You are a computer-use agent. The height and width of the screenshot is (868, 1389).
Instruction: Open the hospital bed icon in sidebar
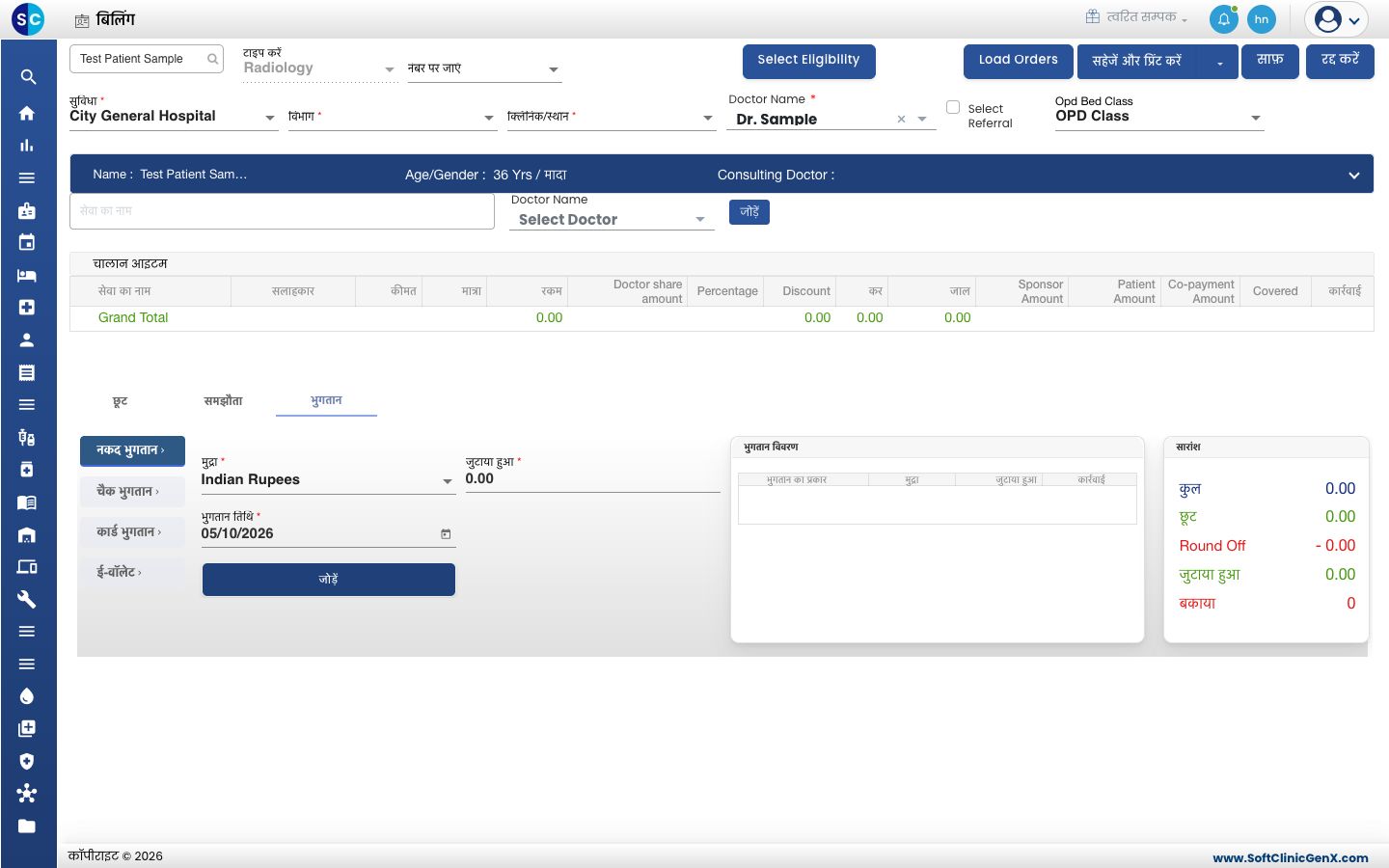27,276
